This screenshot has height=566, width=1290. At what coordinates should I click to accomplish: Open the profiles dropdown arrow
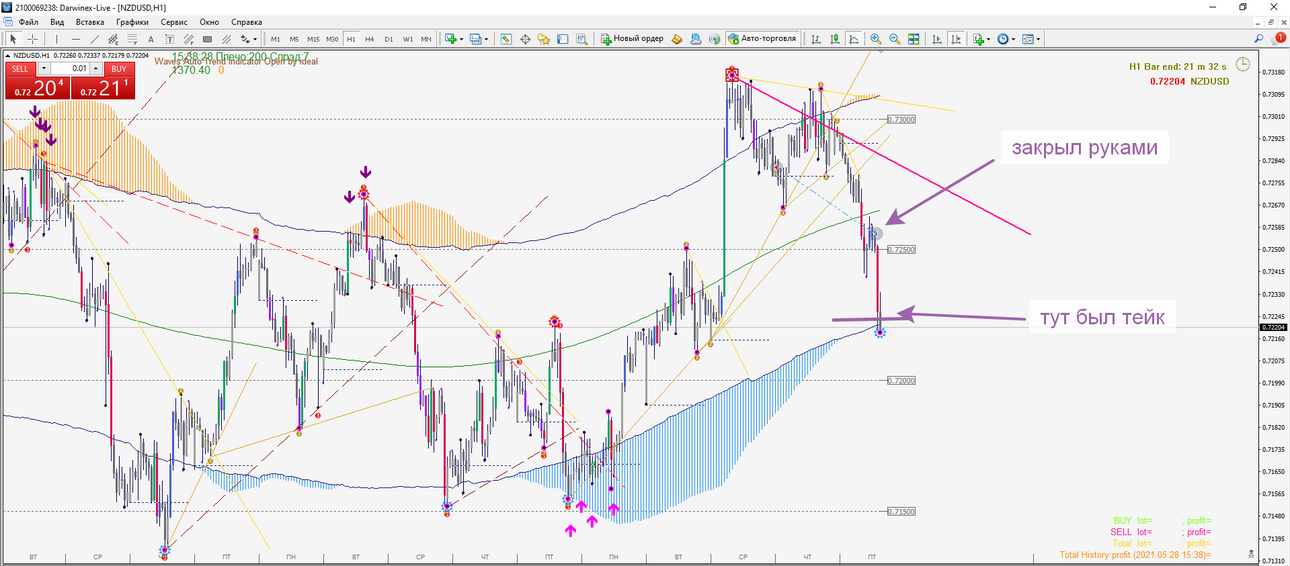(486, 39)
